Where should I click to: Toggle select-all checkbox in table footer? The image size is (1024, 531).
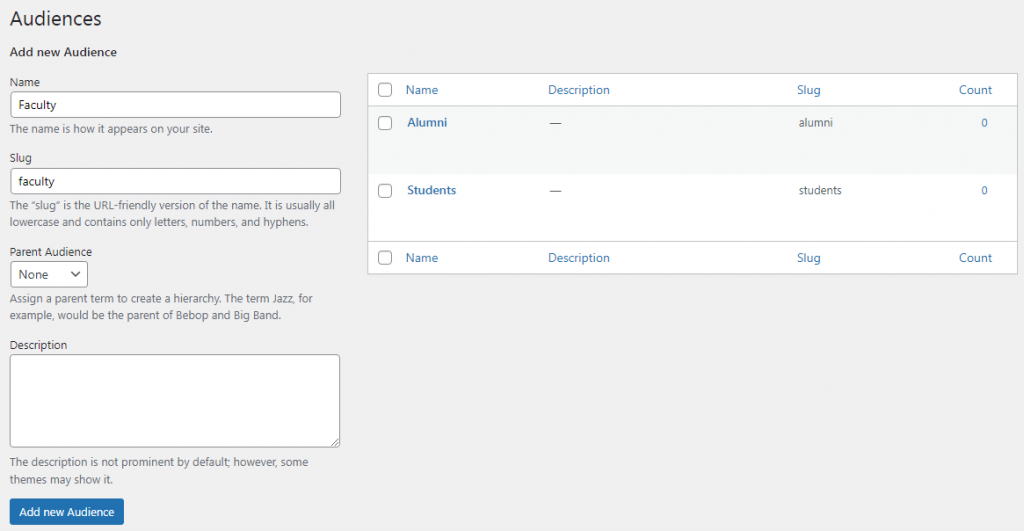click(x=385, y=257)
